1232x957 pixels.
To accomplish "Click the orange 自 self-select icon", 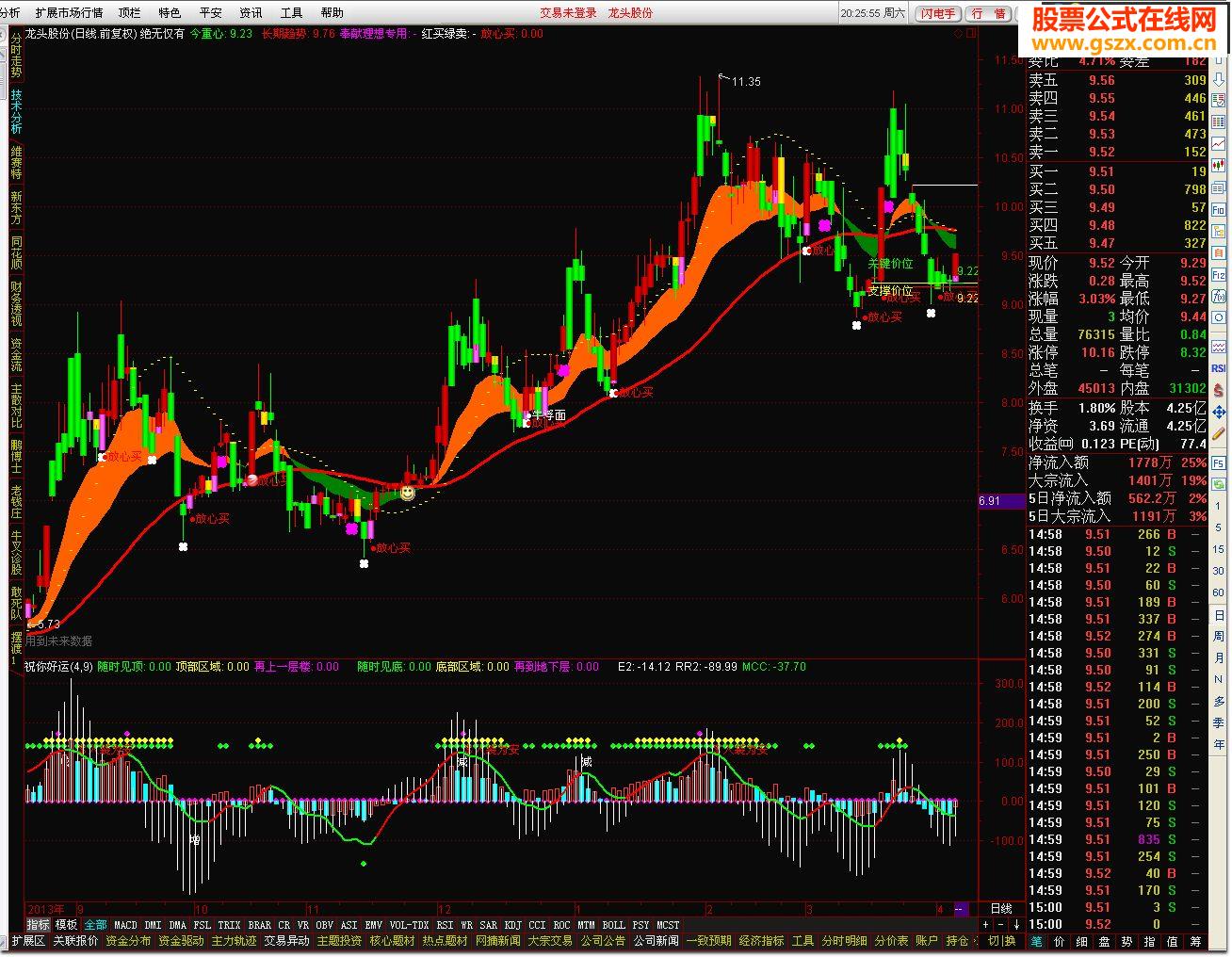I will [x=1219, y=251].
